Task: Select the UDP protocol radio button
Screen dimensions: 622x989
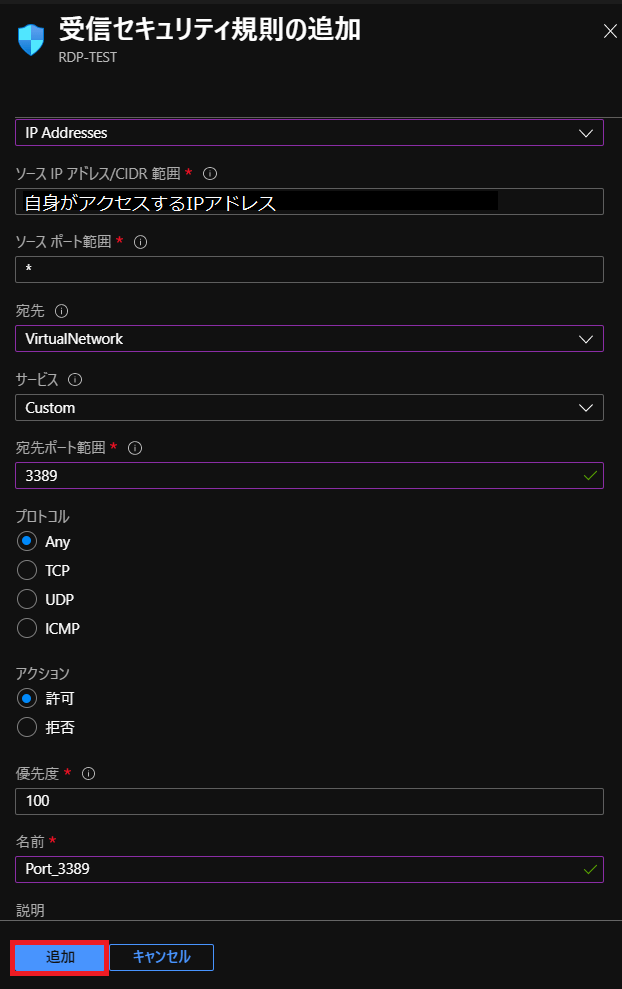Action: [x=26, y=599]
